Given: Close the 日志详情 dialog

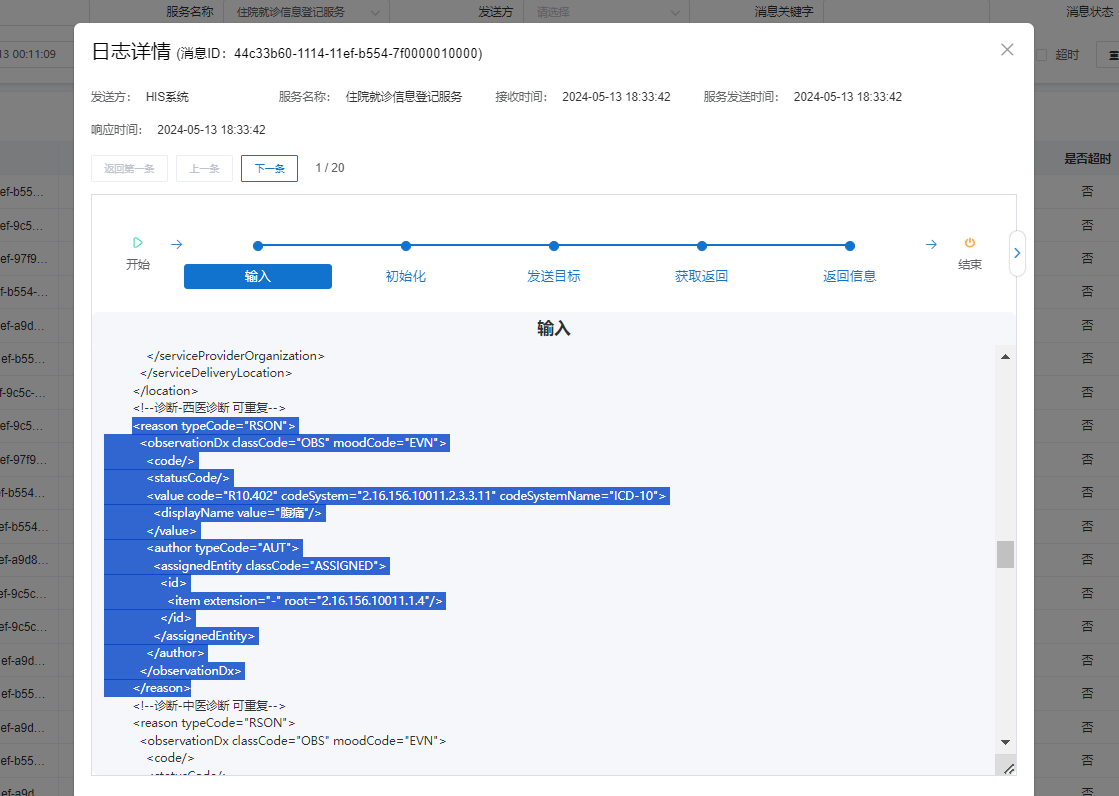Looking at the screenshot, I should tap(1007, 50).
